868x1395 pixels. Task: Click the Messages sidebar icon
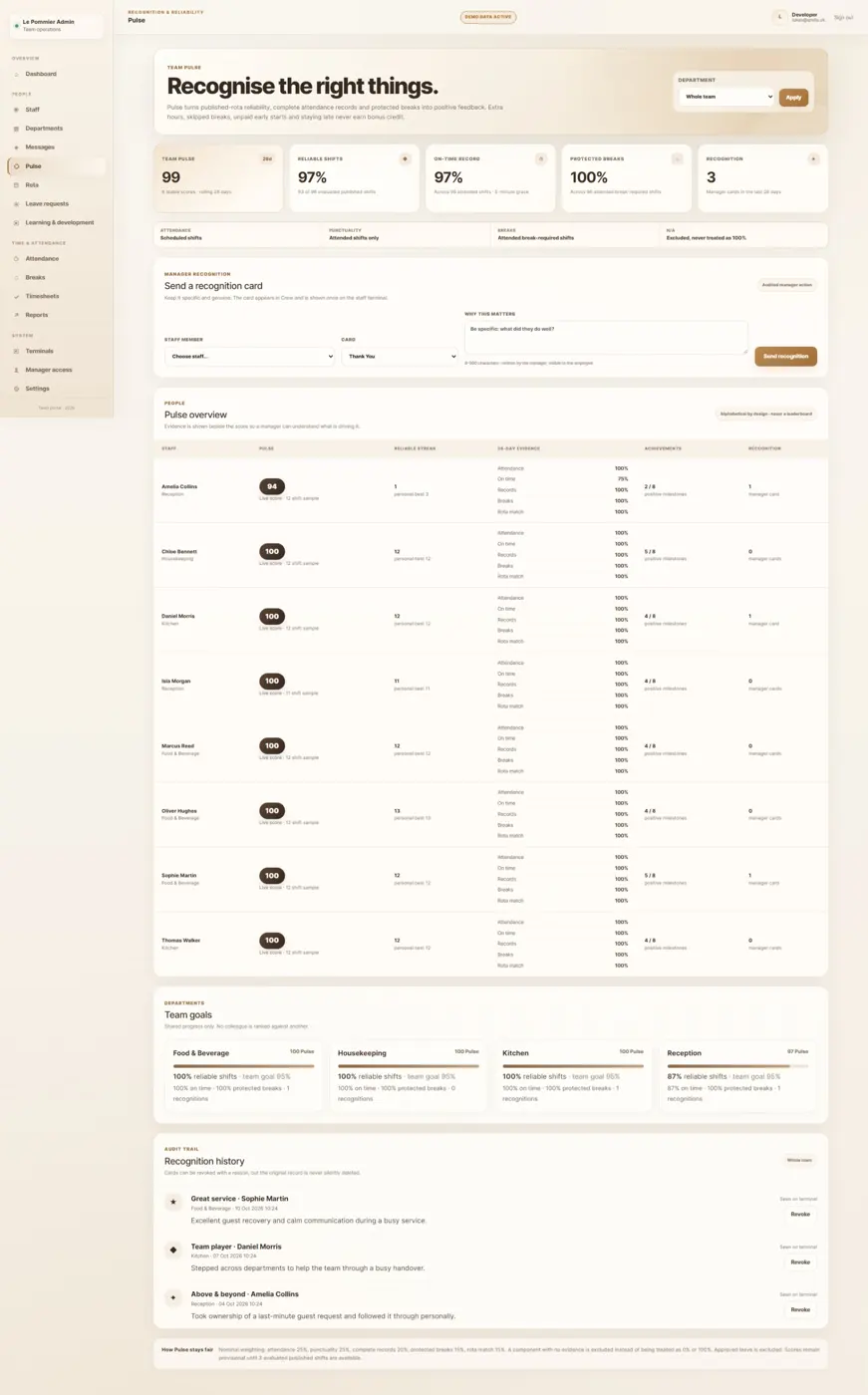pyautogui.click(x=16, y=147)
